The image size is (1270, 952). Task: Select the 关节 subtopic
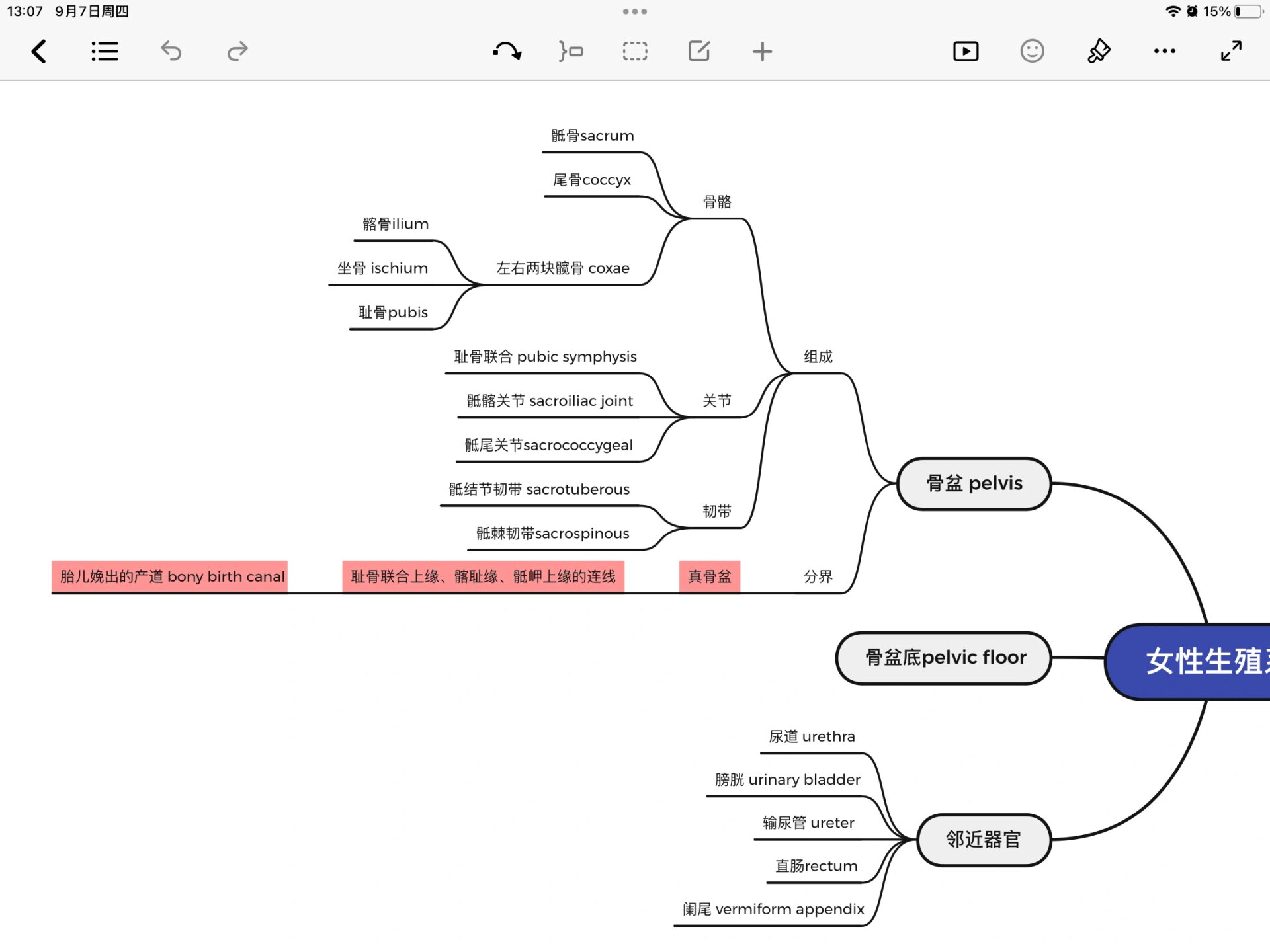[717, 401]
